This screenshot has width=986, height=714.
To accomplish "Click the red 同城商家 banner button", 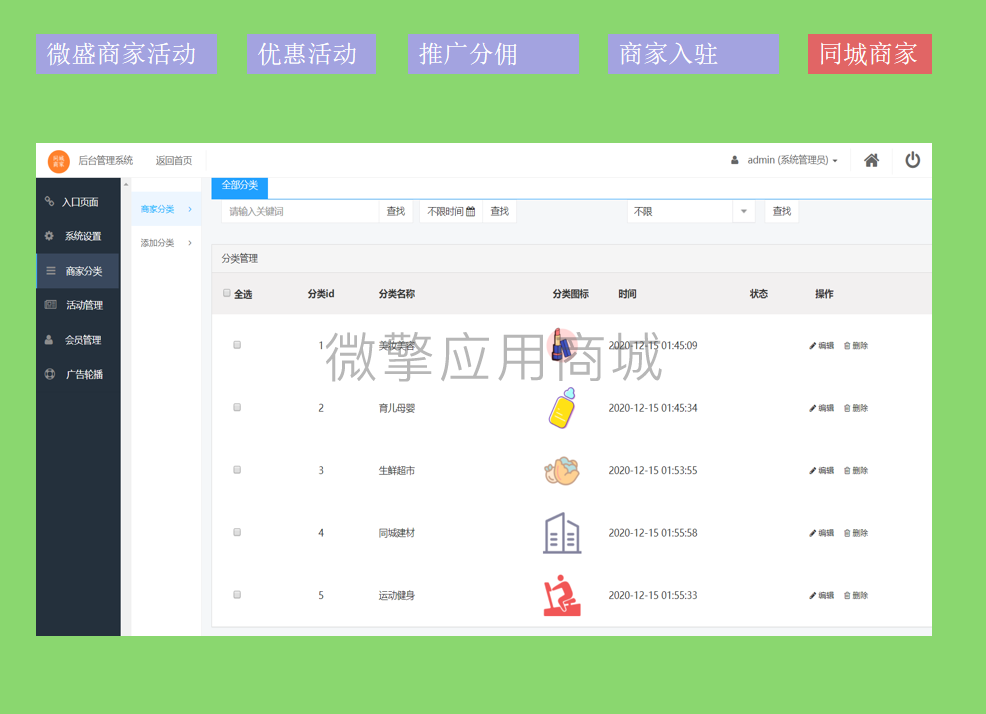I will [870, 54].
